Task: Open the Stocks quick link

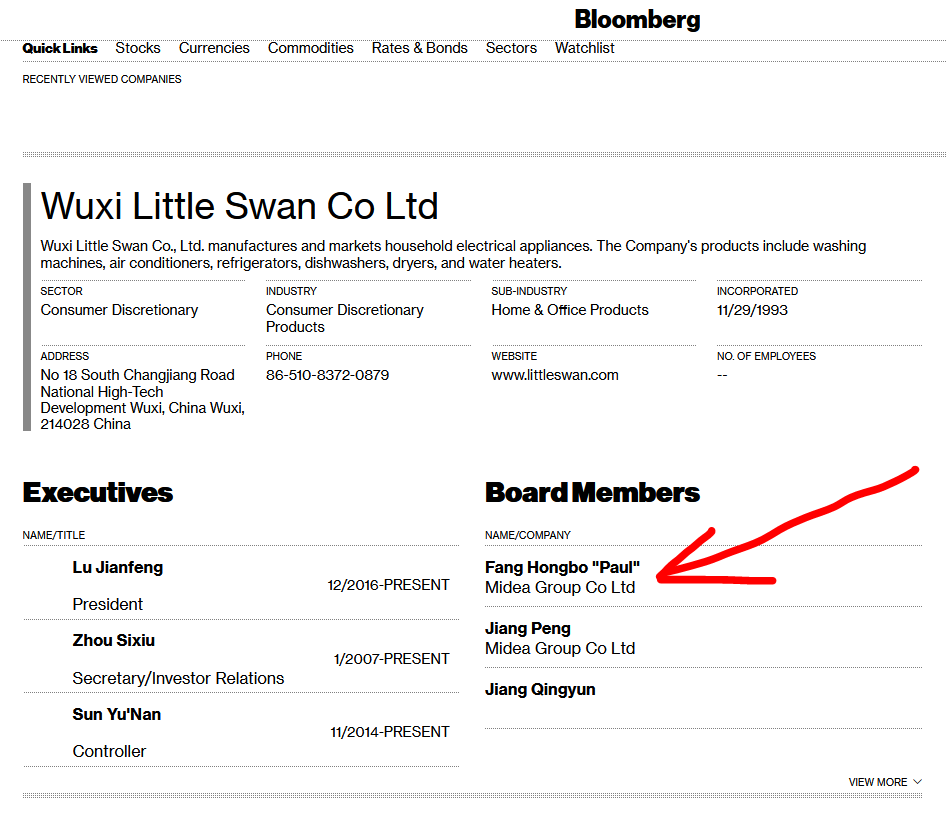Action: click(138, 48)
